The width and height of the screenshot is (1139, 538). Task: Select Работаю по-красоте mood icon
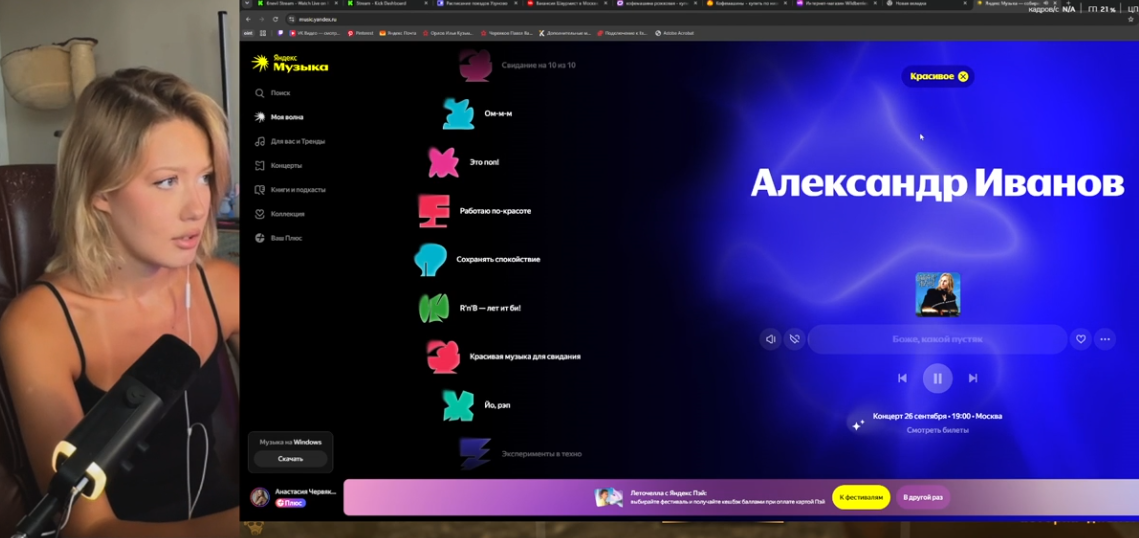point(434,211)
